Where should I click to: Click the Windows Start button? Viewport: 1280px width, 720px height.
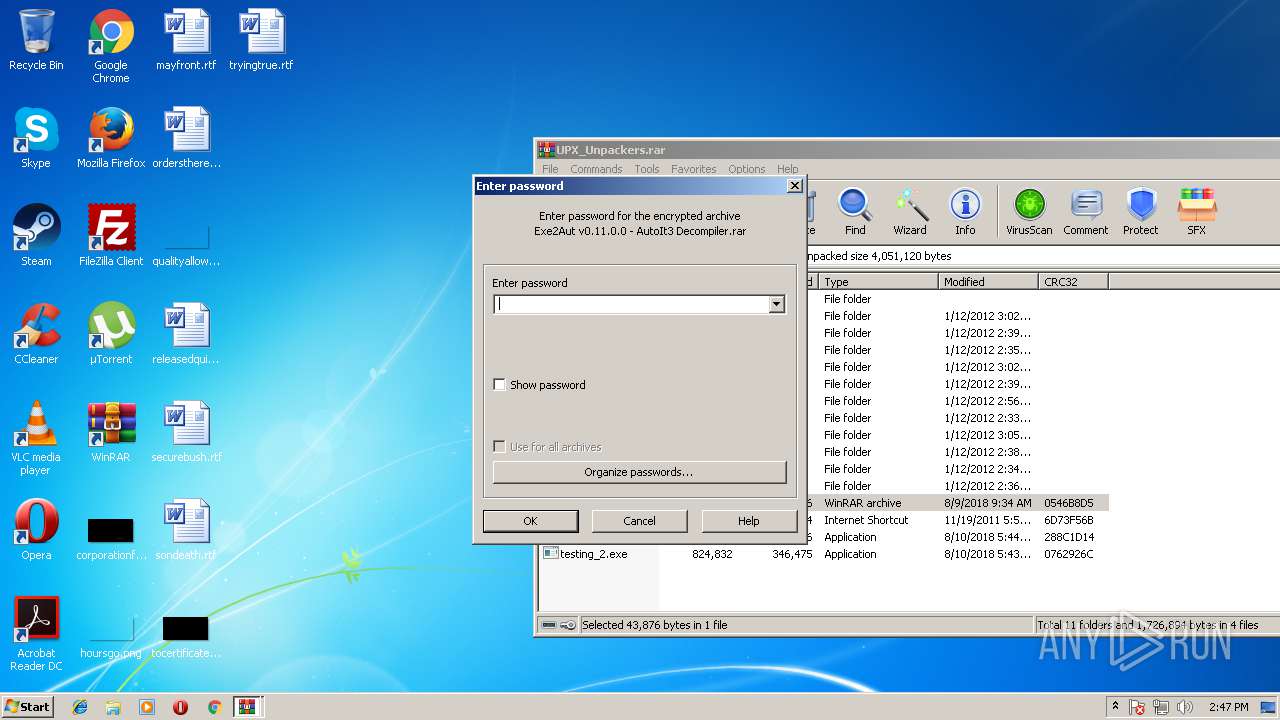(28, 707)
